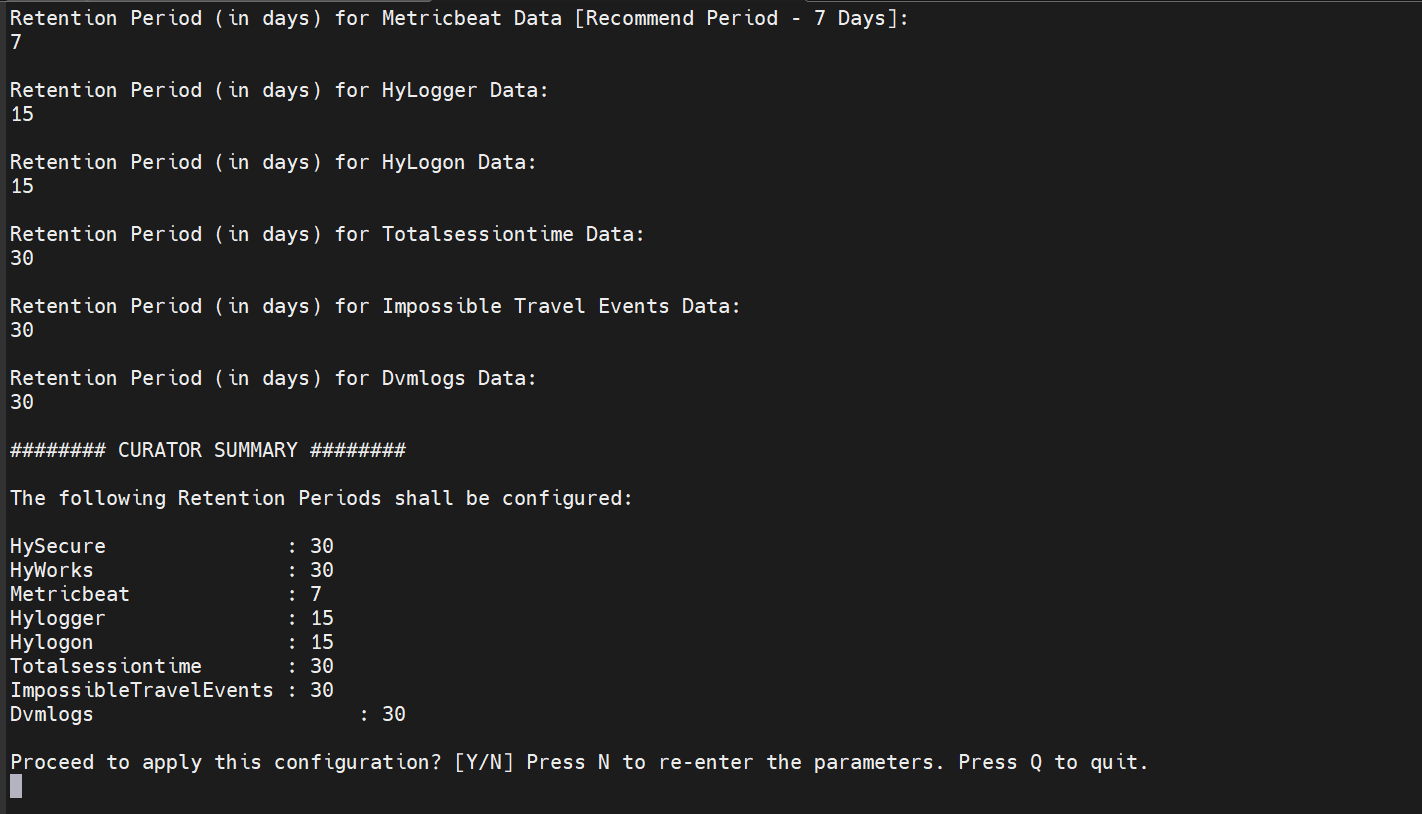The width and height of the screenshot is (1422, 814).
Task: Click the Hylogger row in the summary
Action: (x=171, y=618)
